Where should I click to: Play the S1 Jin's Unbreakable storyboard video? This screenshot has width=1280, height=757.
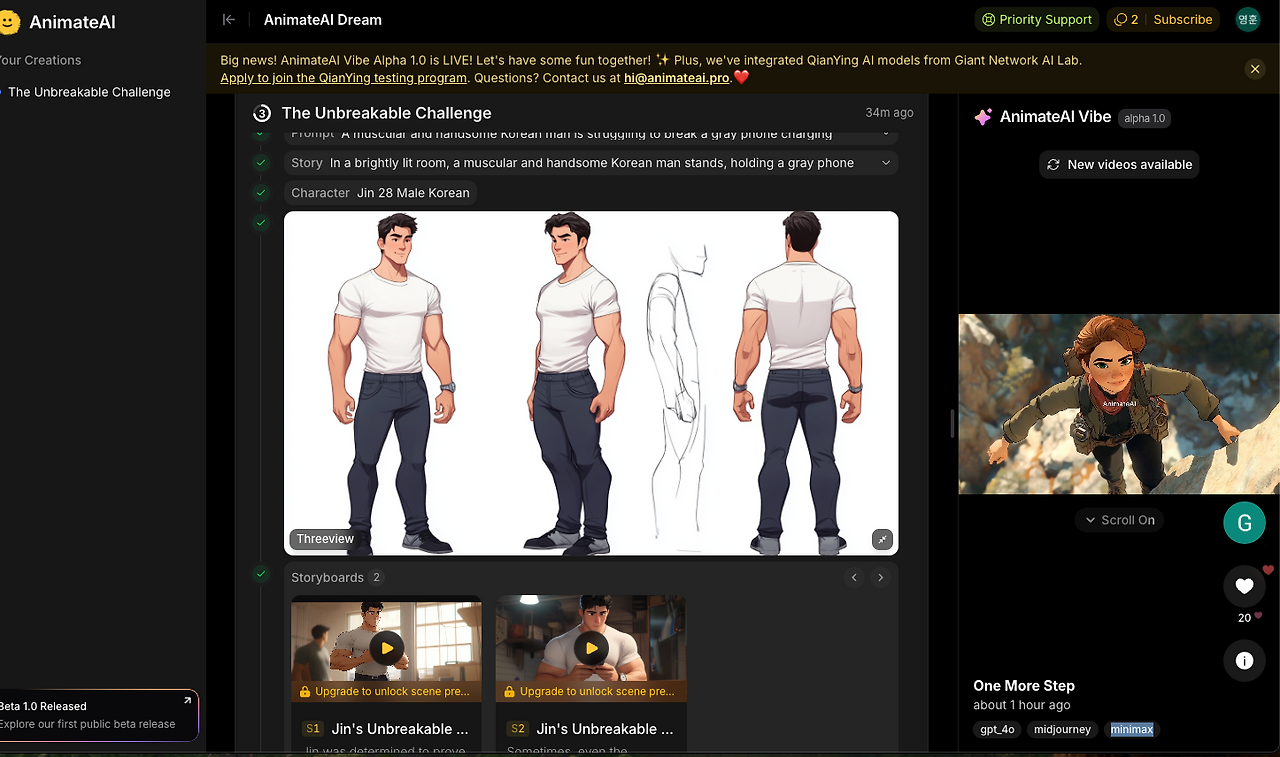386,647
